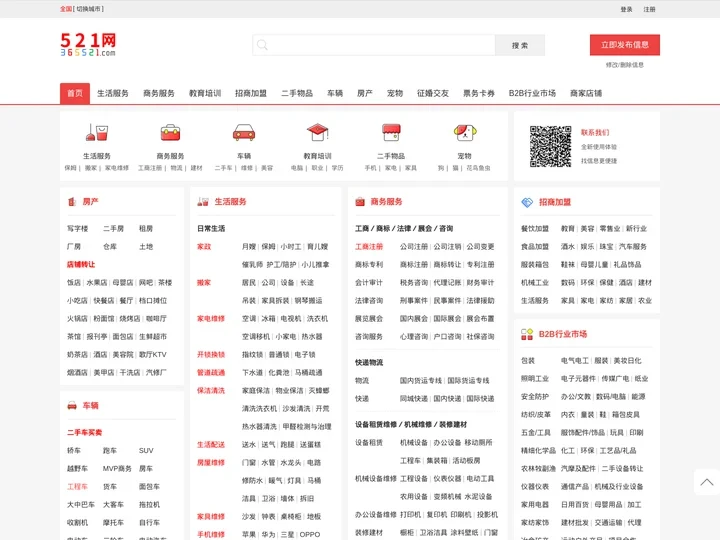Click the 搬家 red category link
The image size is (720, 540).
(x=204, y=282)
